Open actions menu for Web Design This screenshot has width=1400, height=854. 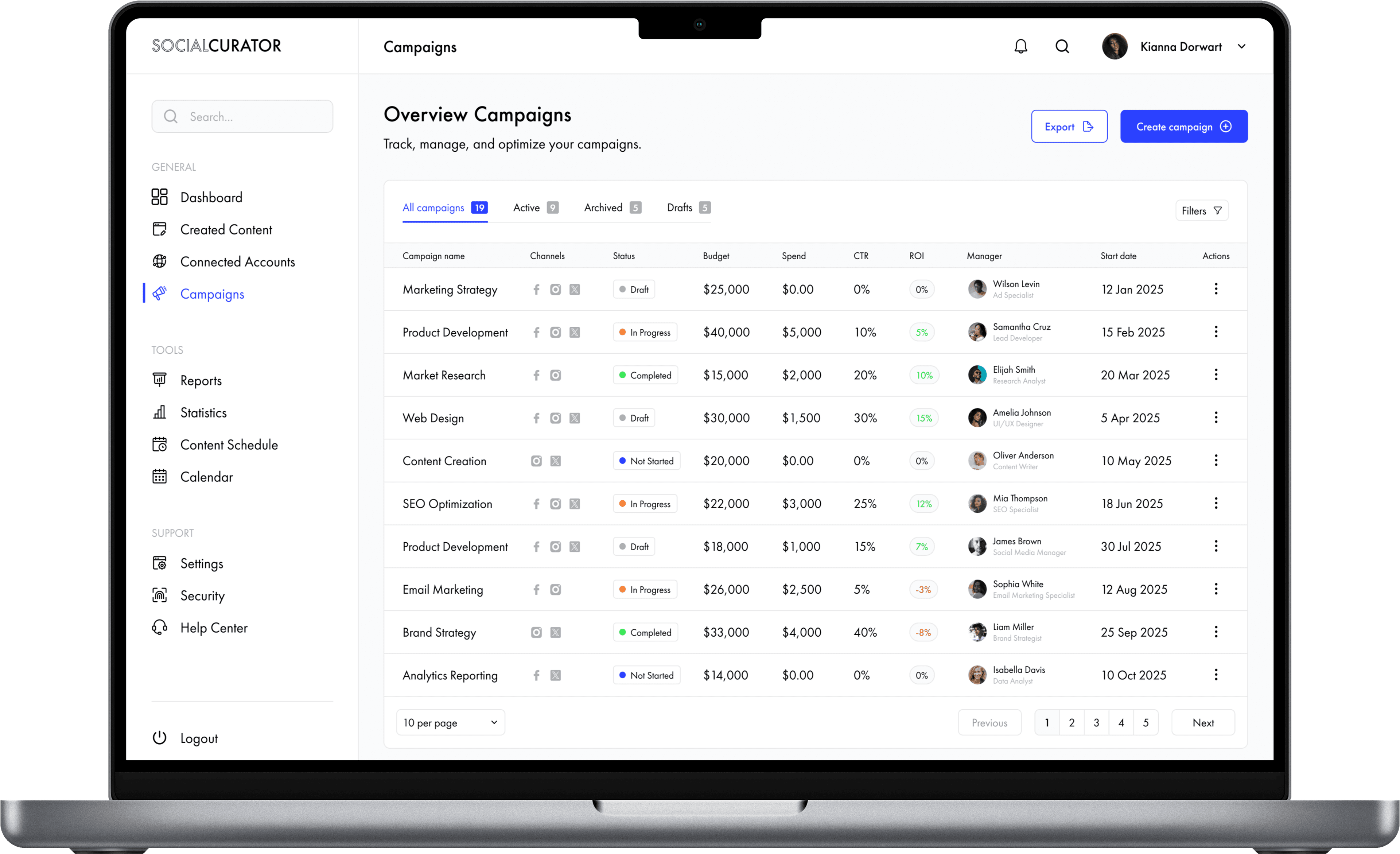click(x=1216, y=418)
